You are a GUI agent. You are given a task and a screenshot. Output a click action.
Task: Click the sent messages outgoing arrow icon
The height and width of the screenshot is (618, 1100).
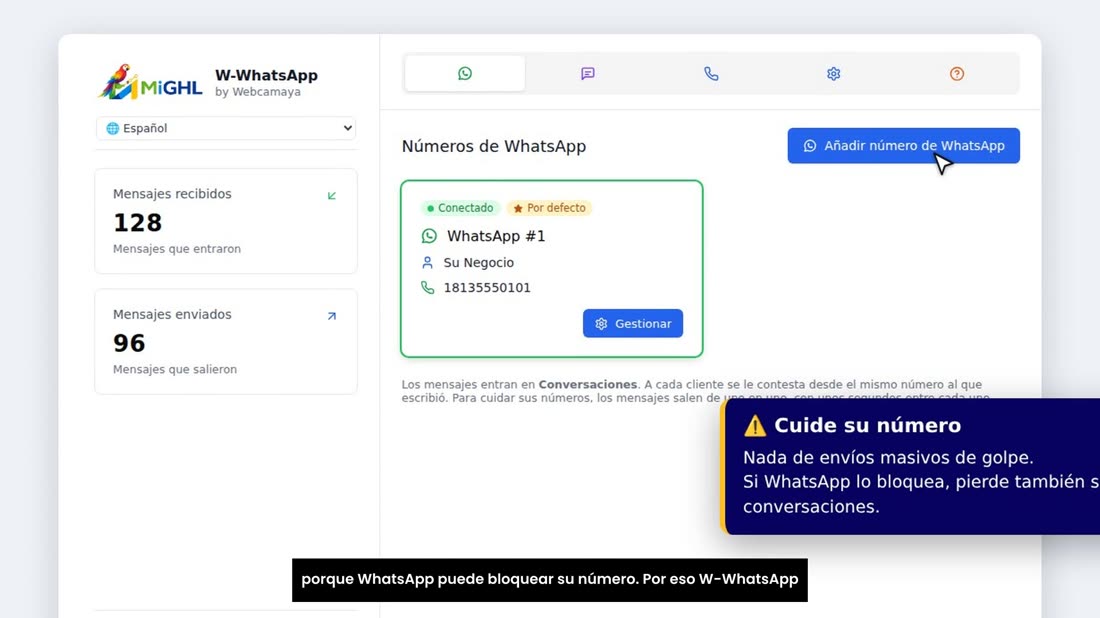tap(332, 316)
